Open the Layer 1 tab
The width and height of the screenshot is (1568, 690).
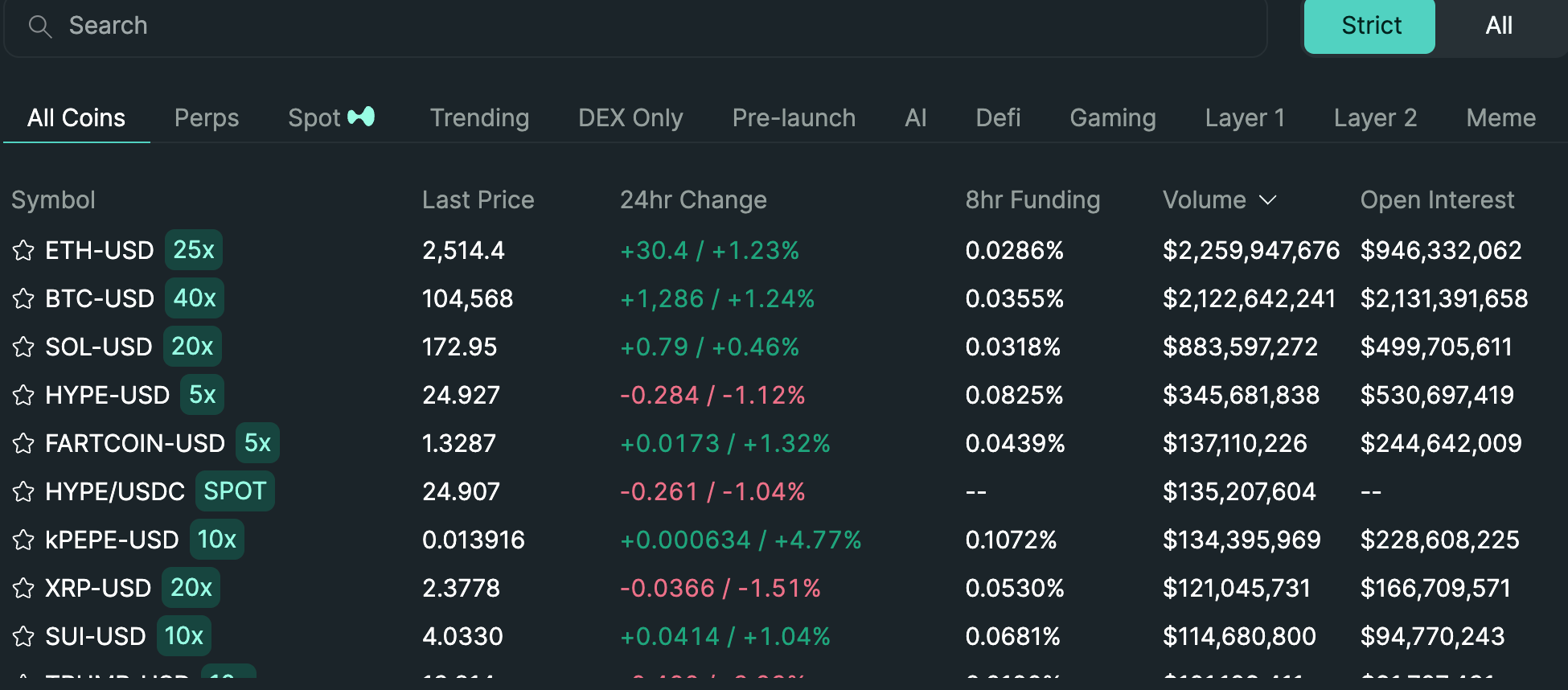1245,117
